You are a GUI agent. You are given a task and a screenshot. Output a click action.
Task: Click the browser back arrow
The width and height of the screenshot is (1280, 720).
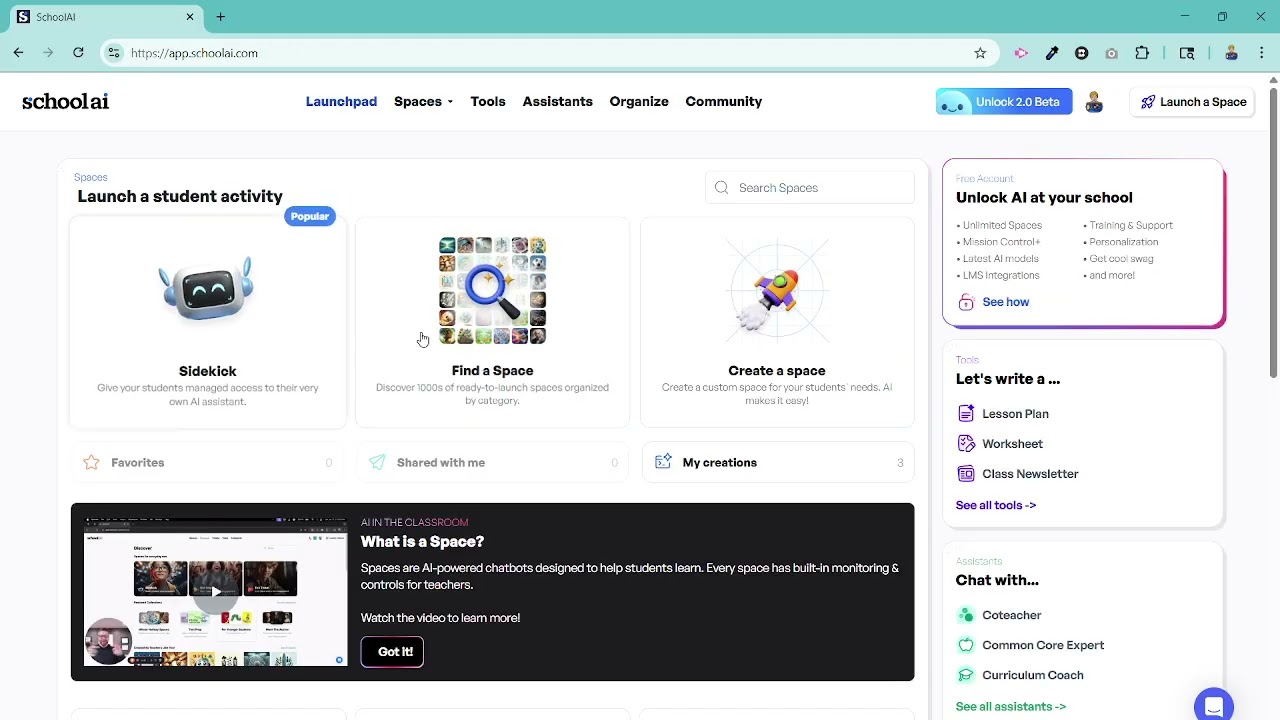point(18,53)
